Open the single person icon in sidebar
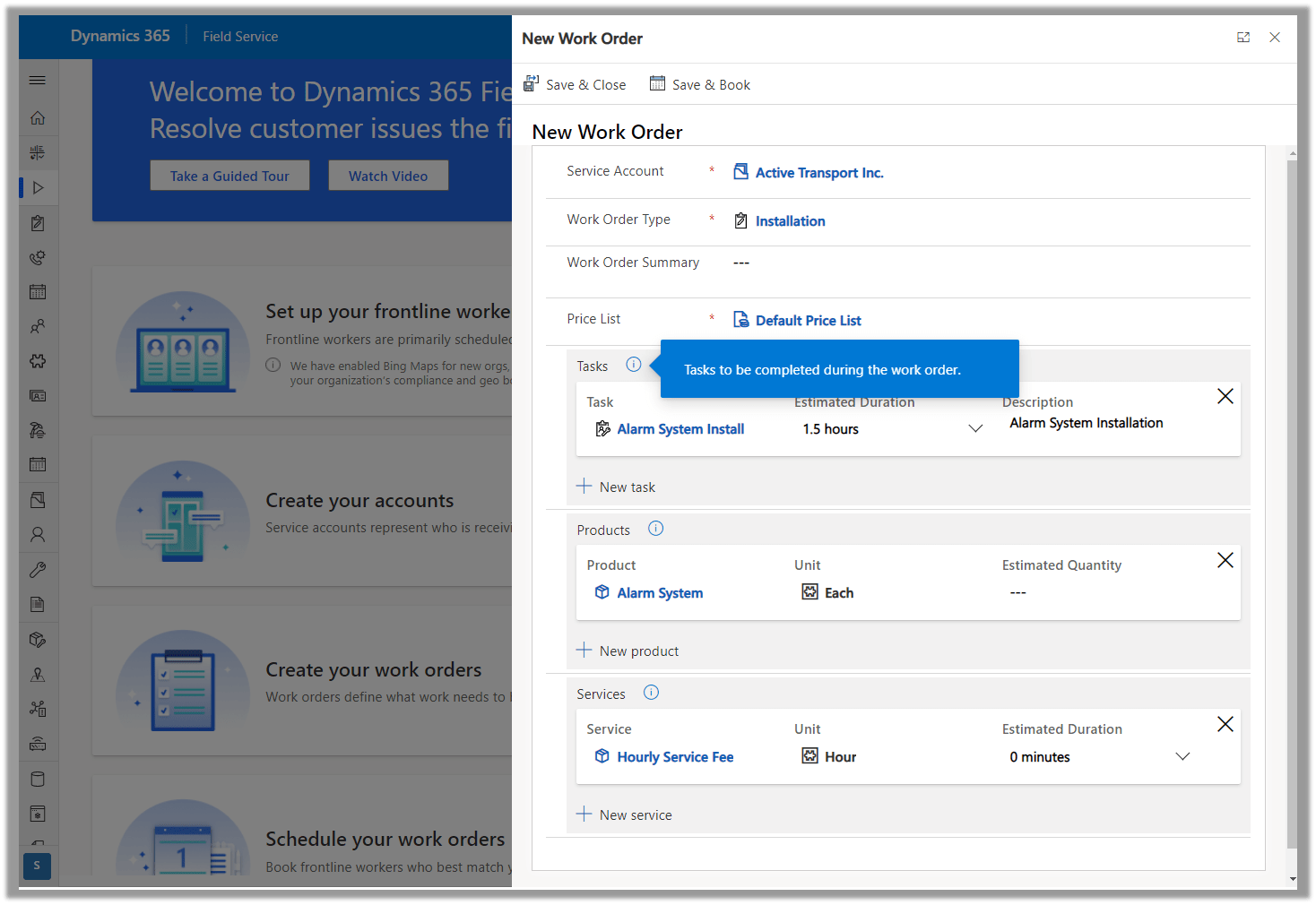 tap(38, 535)
